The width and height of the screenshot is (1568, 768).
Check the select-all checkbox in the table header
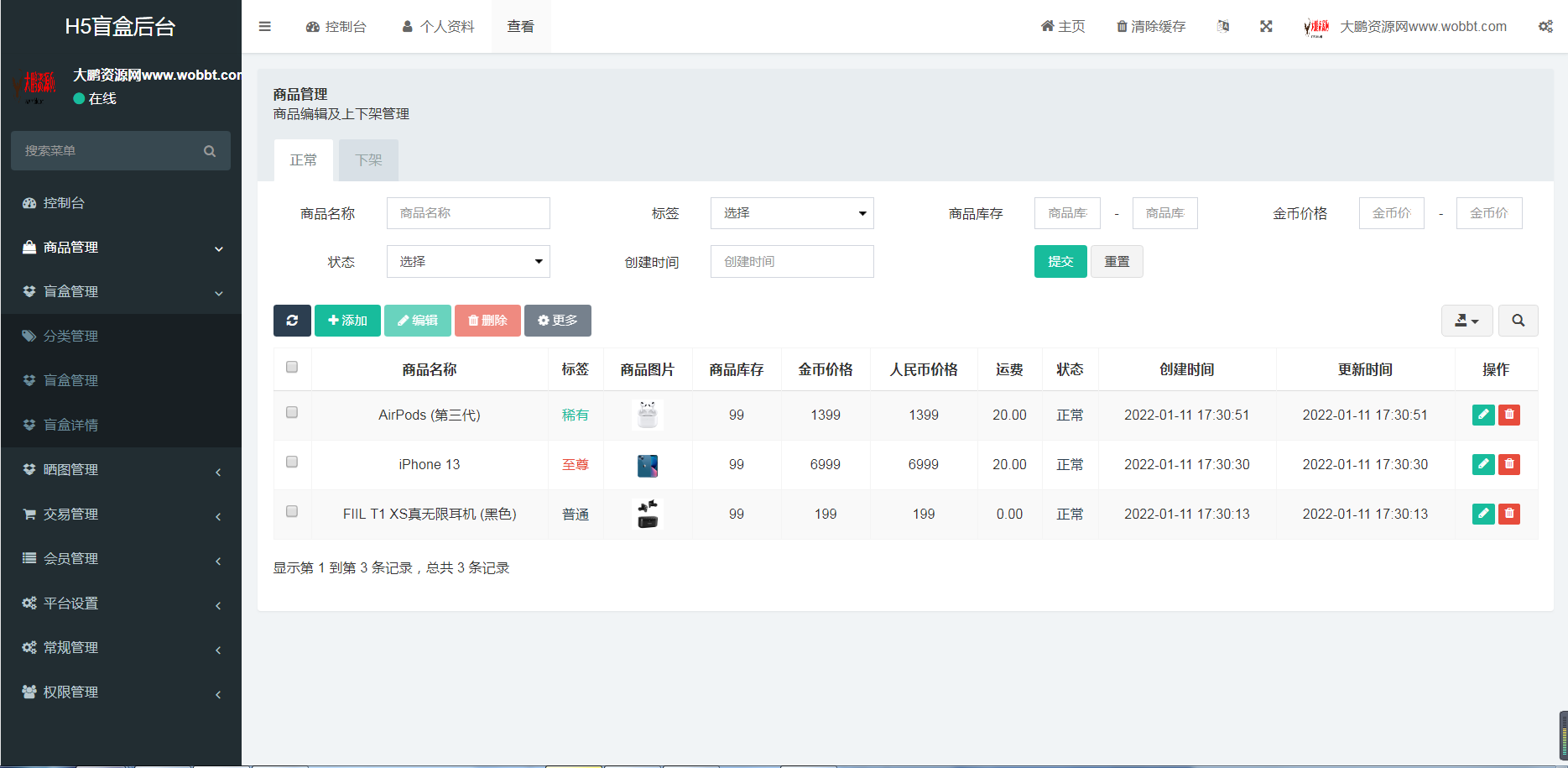(292, 367)
